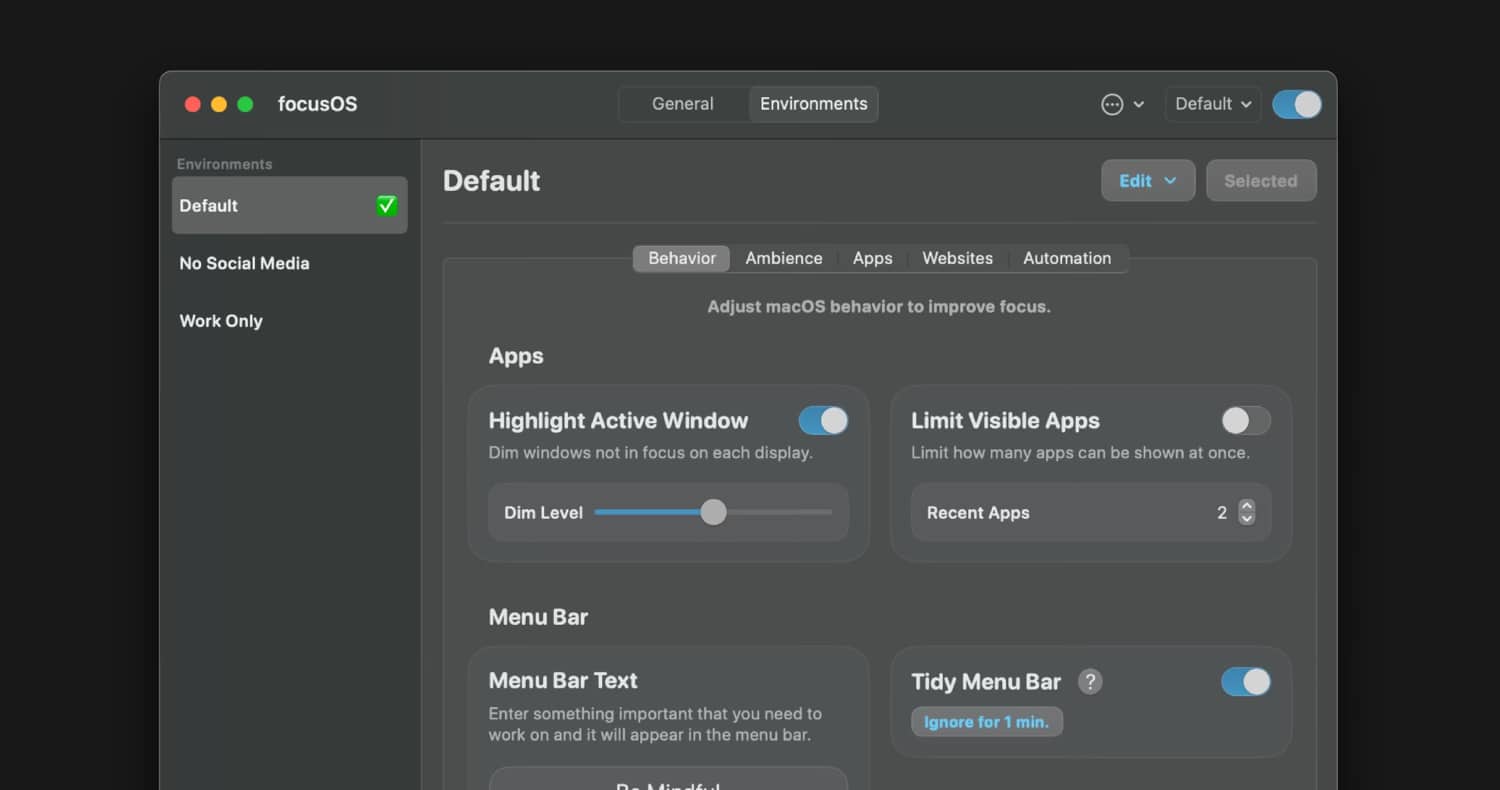
Task: Click the Tidy Menu Bar help question mark
Action: (x=1090, y=682)
